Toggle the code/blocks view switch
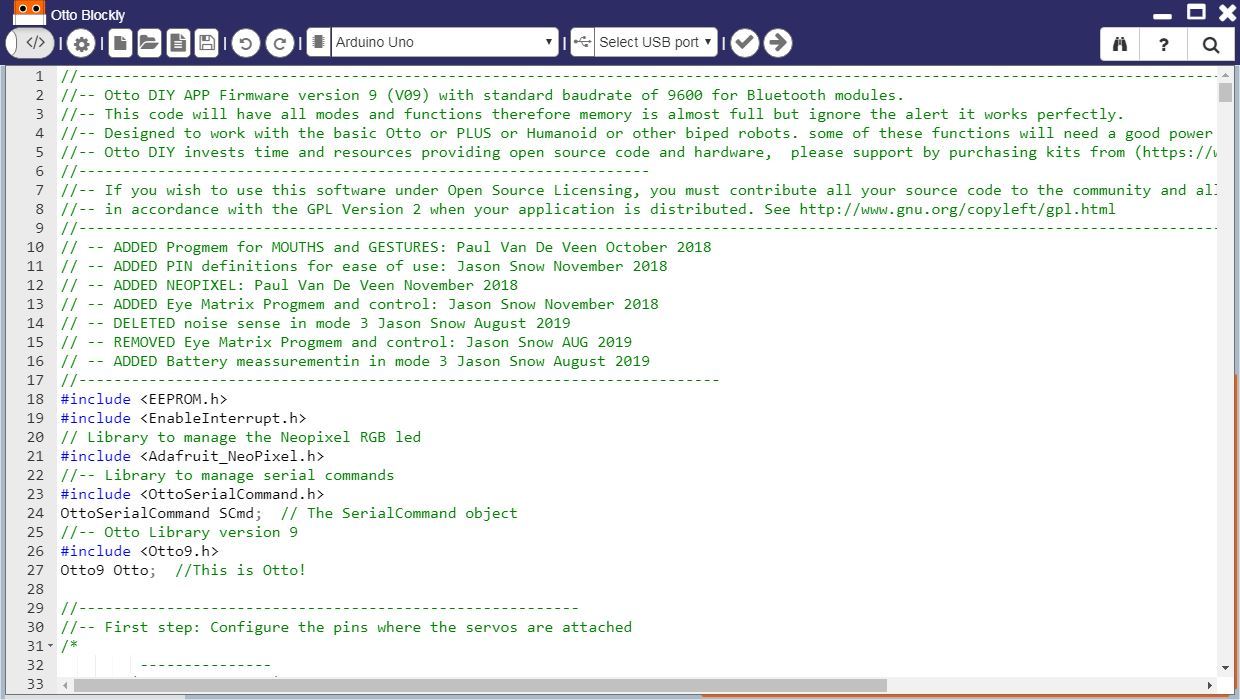Screen dimensions: 1240x700 [x=31, y=43]
